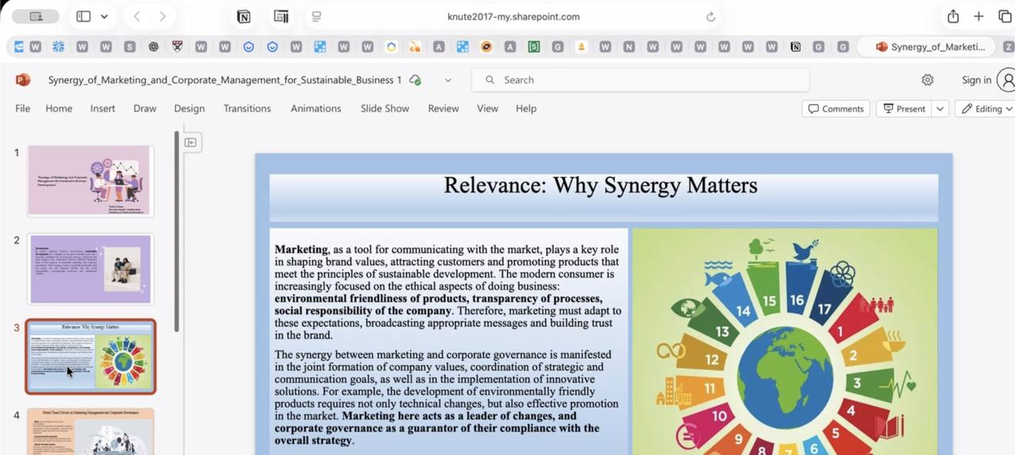This screenshot has width=1015, height=455.
Task: Click the slide panel vertical scrollbar
Action: coord(176,232)
